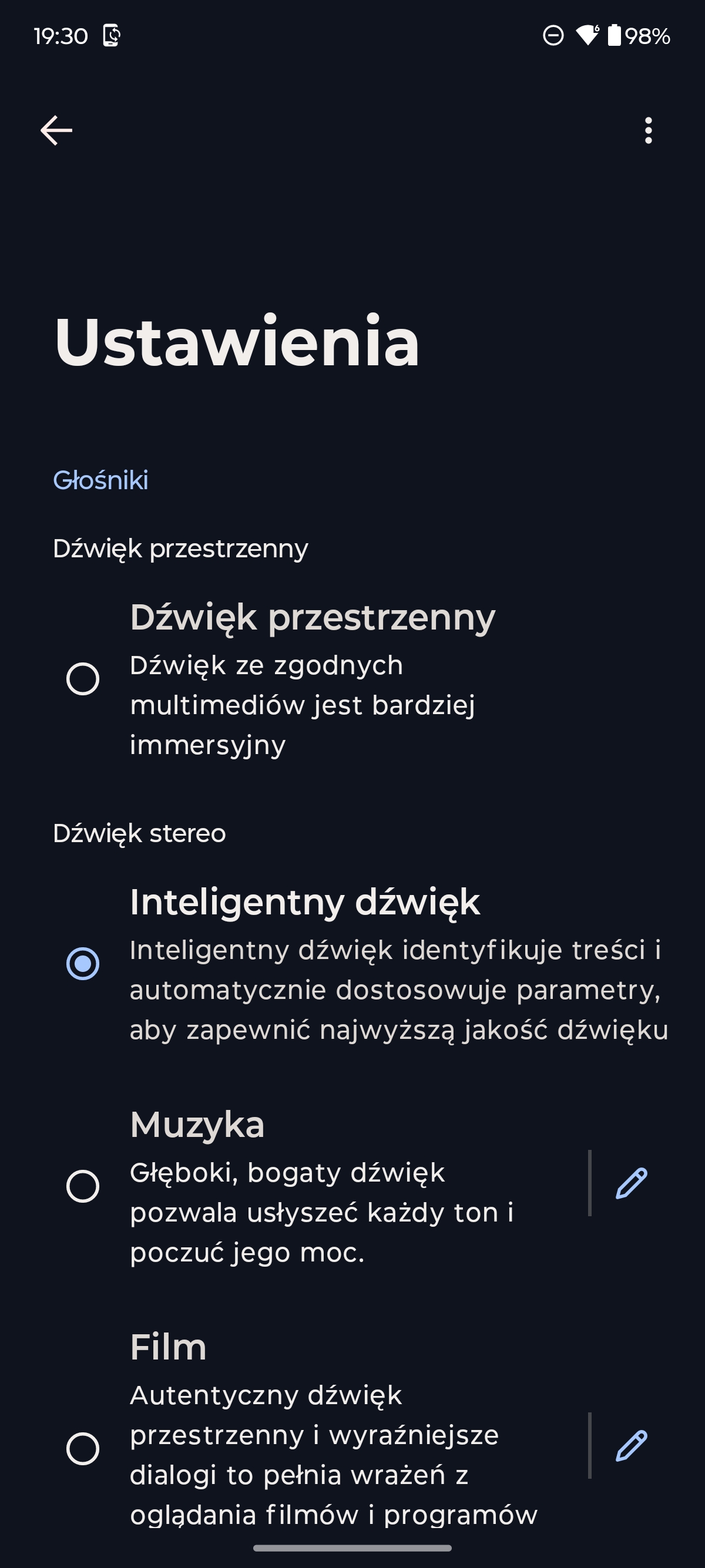Screen dimensions: 705x1568
Task: Select the Dźwięk przestrzenny radio button
Action: [83, 679]
